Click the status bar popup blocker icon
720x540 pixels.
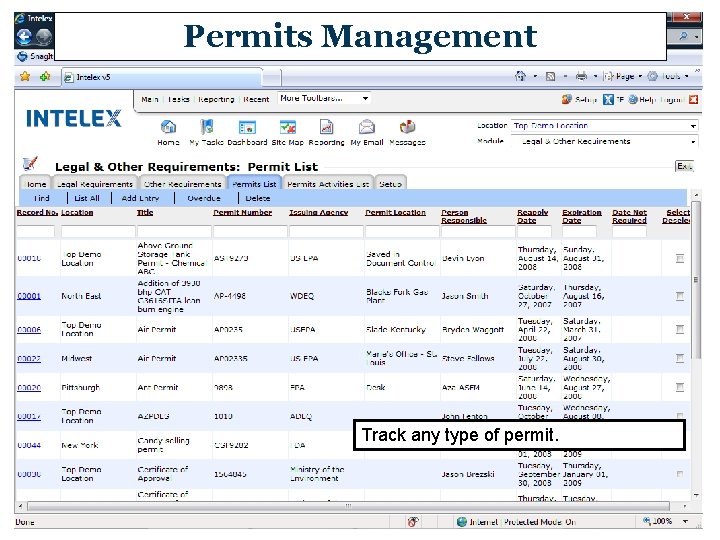point(412,522)
